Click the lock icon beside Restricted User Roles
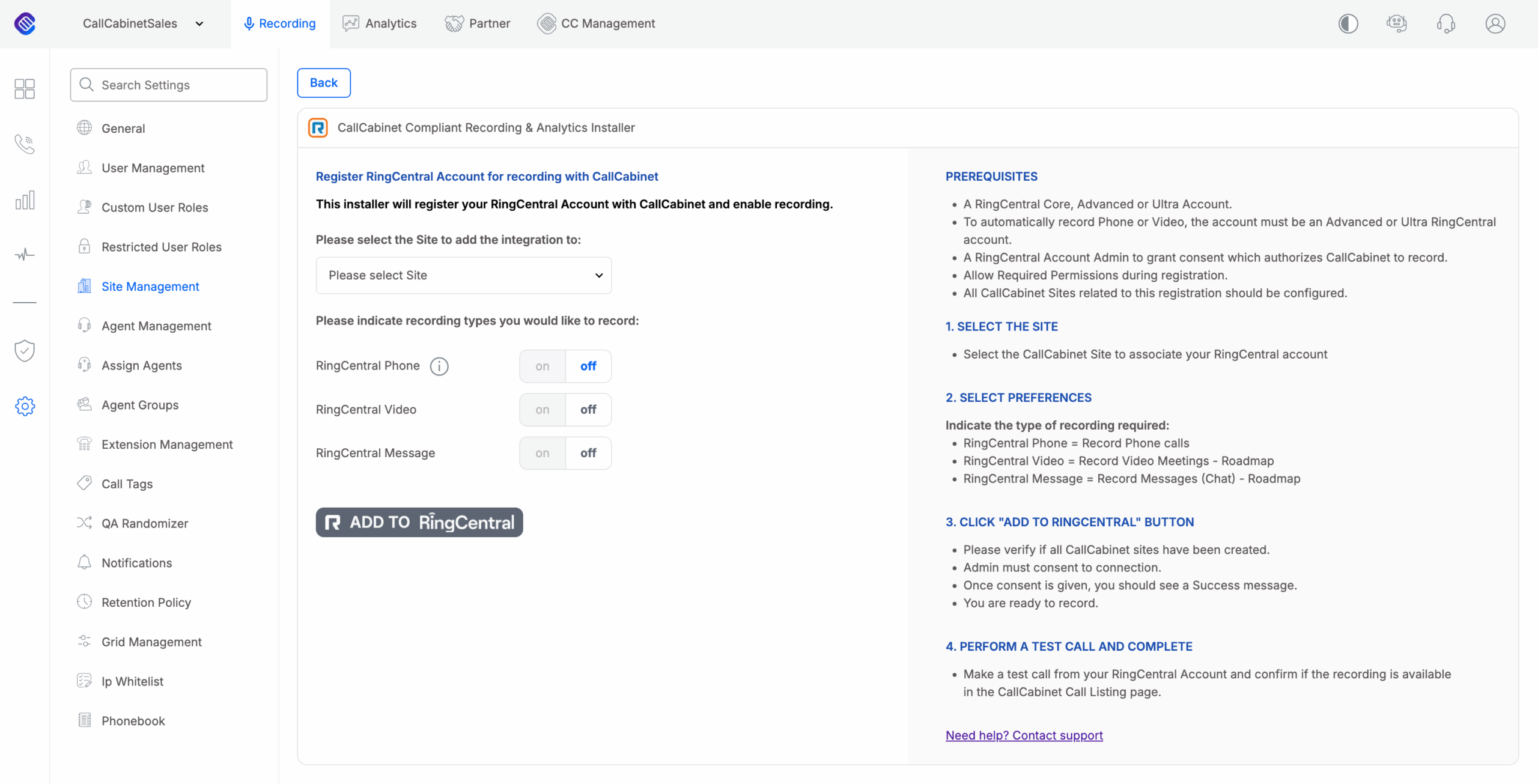 (84, 246)
